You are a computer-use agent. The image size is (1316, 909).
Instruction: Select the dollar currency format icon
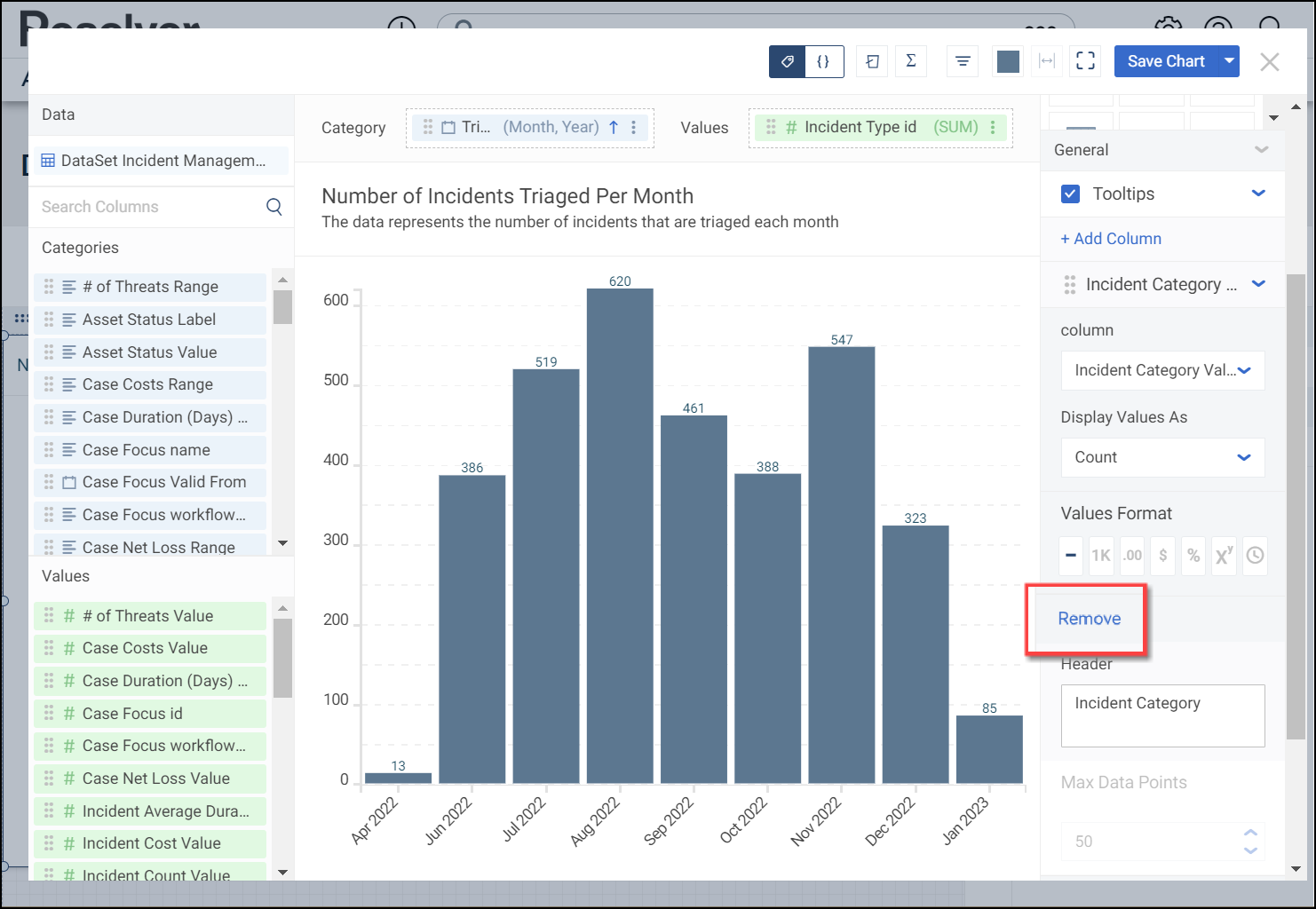pyautogui.click(x=1162, y=556)
